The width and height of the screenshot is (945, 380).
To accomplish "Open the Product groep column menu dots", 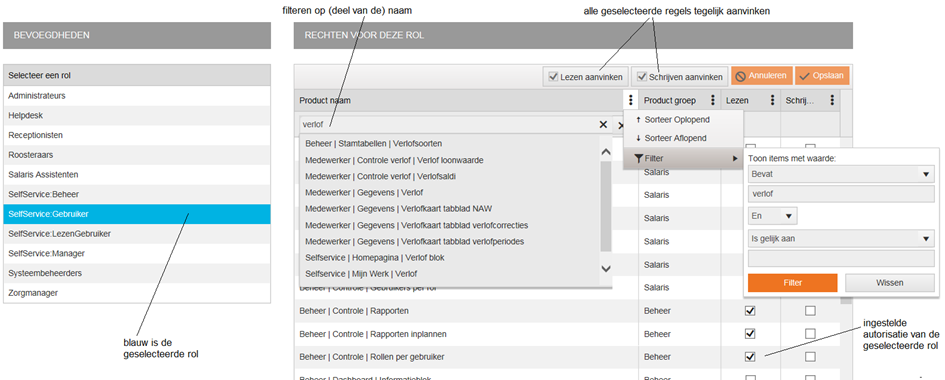I will point(713,101).
